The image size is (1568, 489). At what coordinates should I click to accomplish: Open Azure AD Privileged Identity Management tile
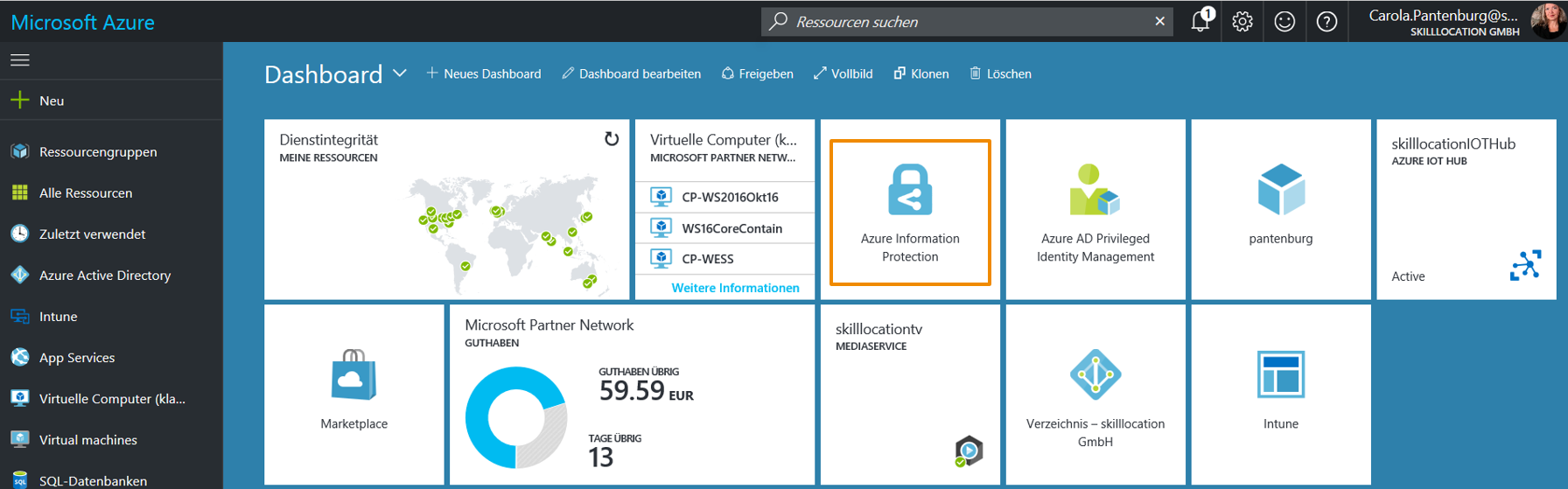click(x=1095, y=212)
